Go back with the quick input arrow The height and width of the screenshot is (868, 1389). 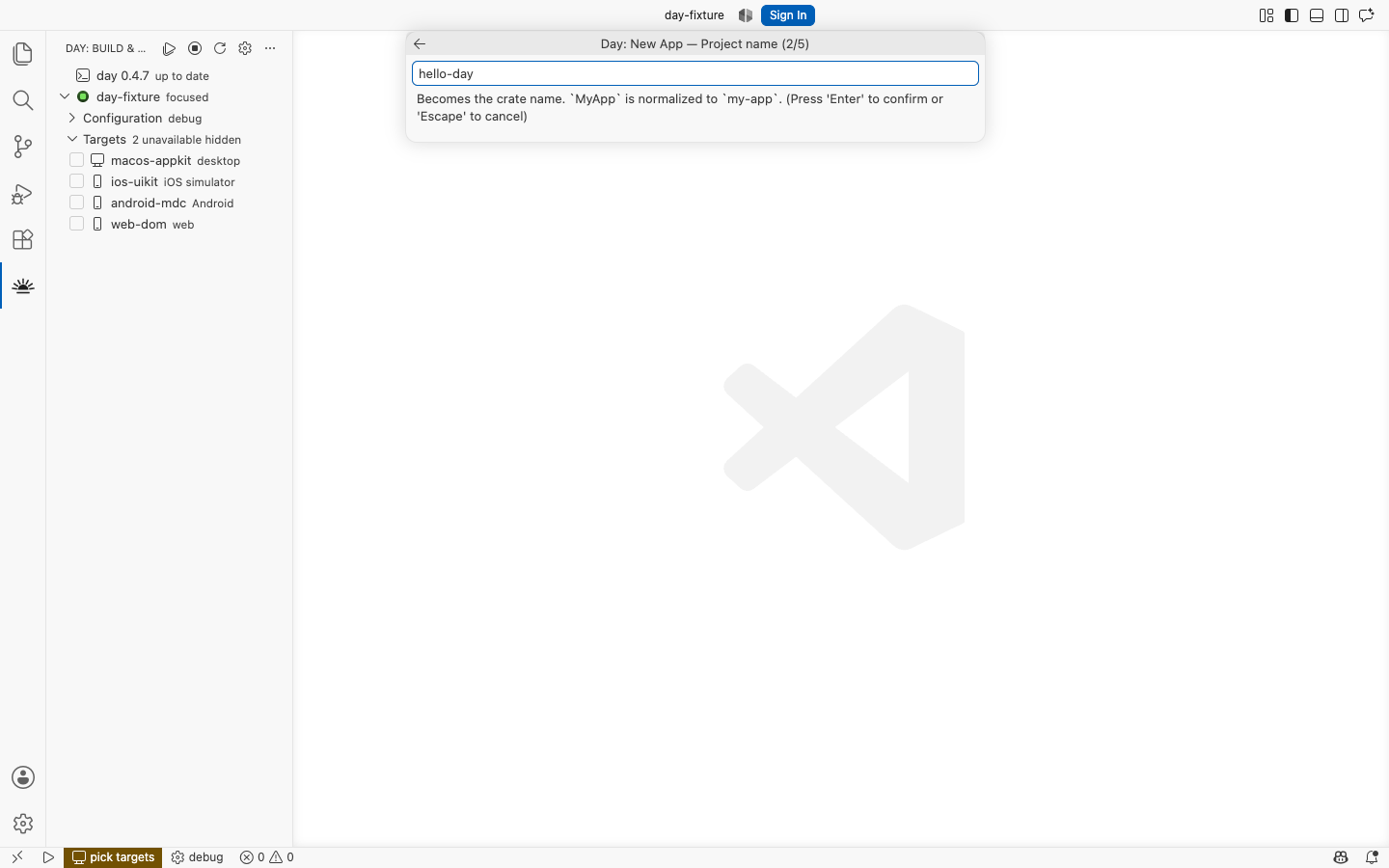click(420, 43)
